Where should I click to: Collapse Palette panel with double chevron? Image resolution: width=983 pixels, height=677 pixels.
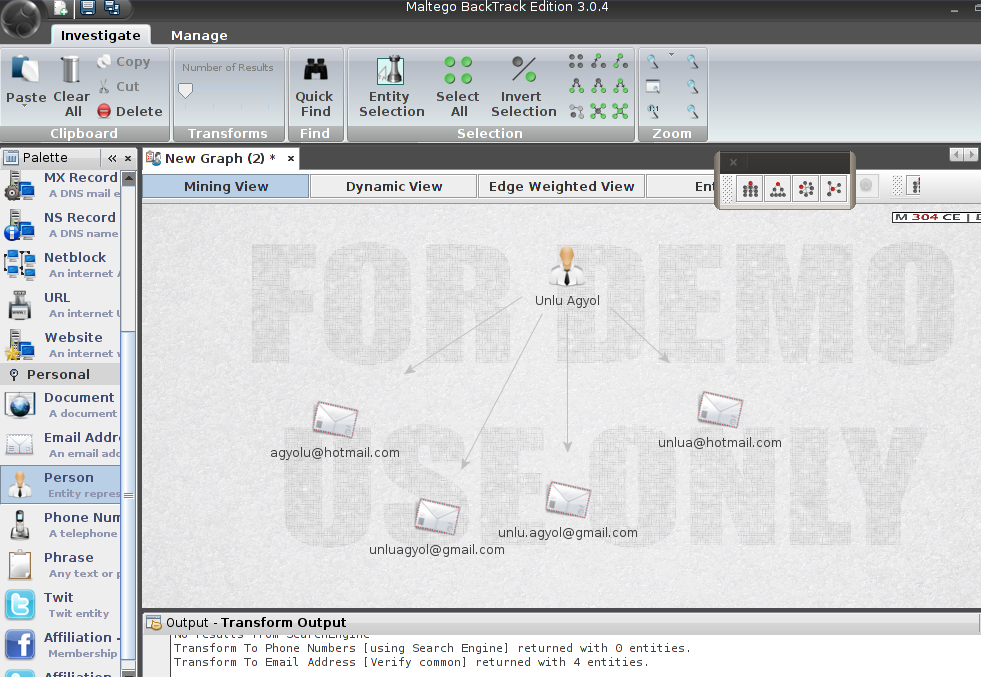pos(112,159)
